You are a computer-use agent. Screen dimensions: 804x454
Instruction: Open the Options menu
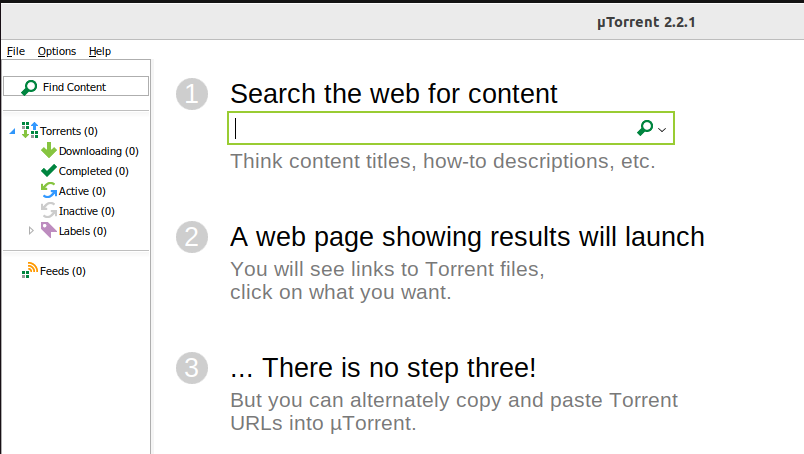(x=57, y=51)
